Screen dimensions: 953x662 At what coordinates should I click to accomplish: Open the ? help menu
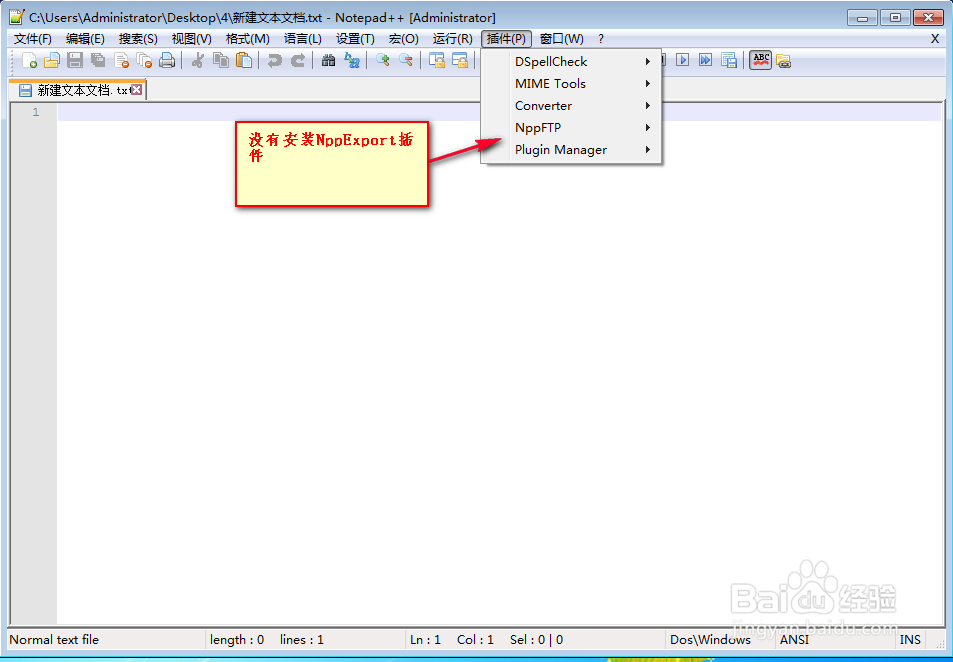pos(600,39)
